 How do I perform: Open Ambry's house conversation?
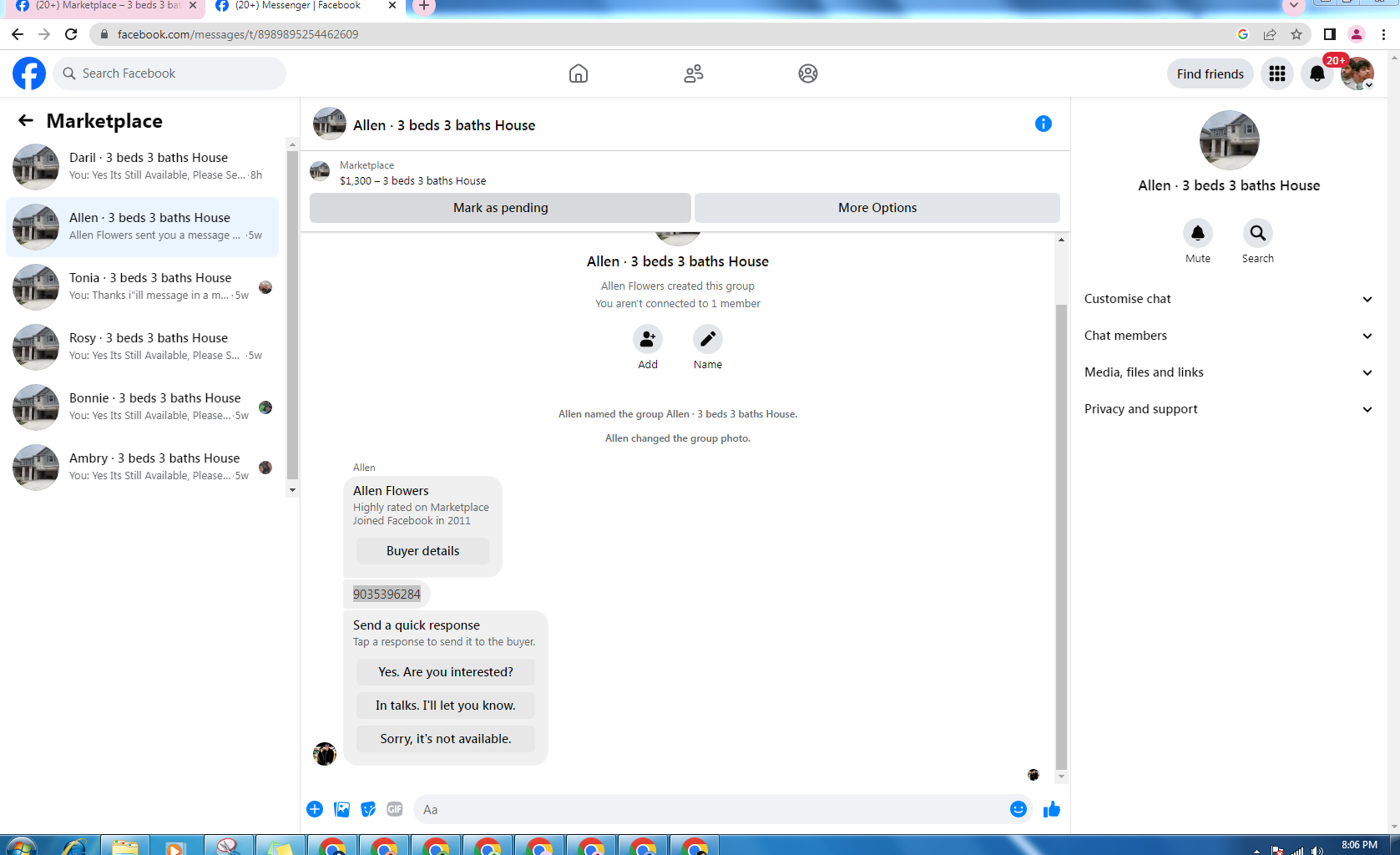(143, 467)
